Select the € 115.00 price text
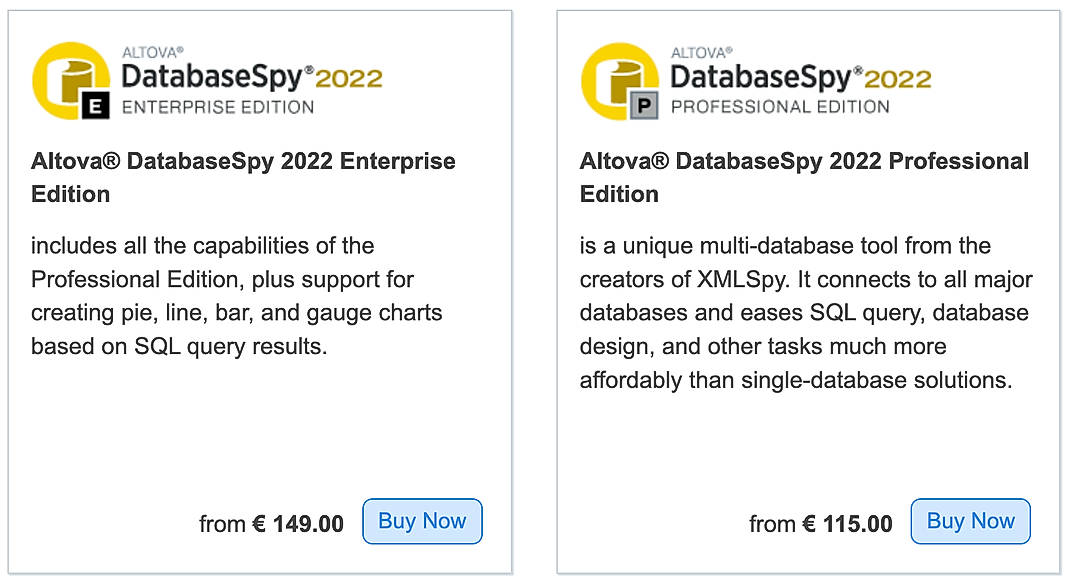1070x582 pixels. pyautogui.click(x=847, y=524)
